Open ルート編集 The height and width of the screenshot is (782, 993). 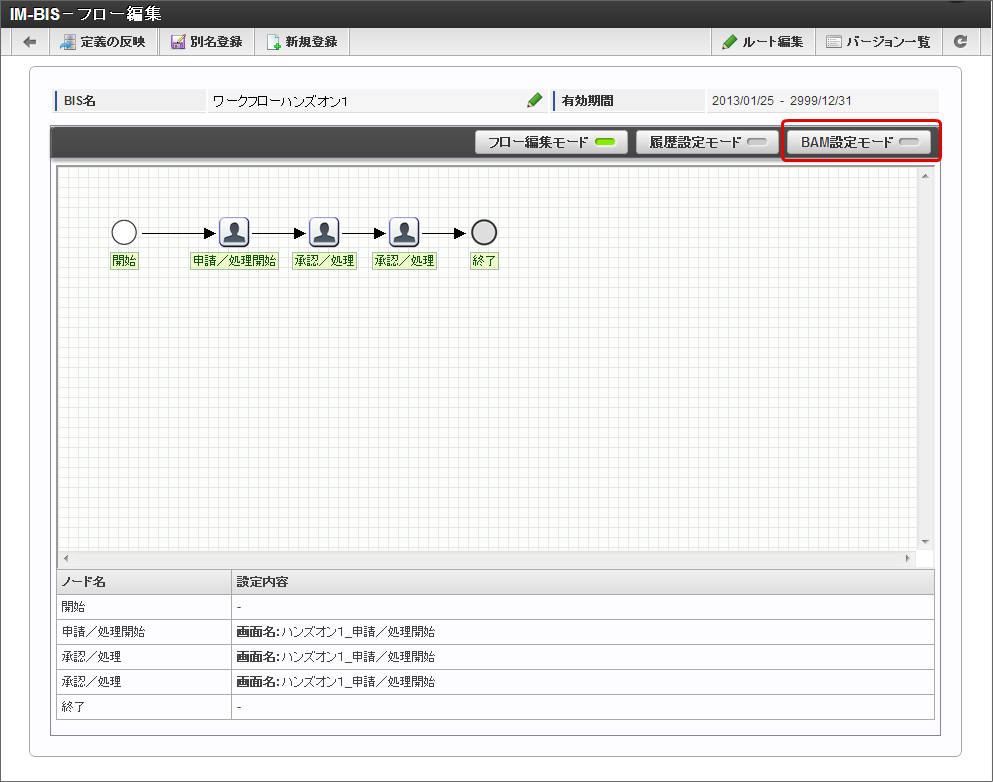point(763,42)
